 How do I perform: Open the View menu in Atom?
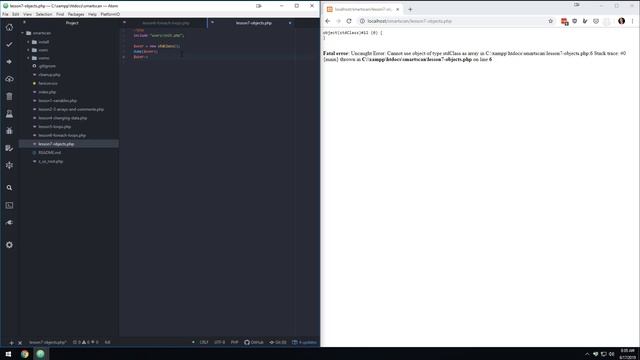(x=27, y=14)
